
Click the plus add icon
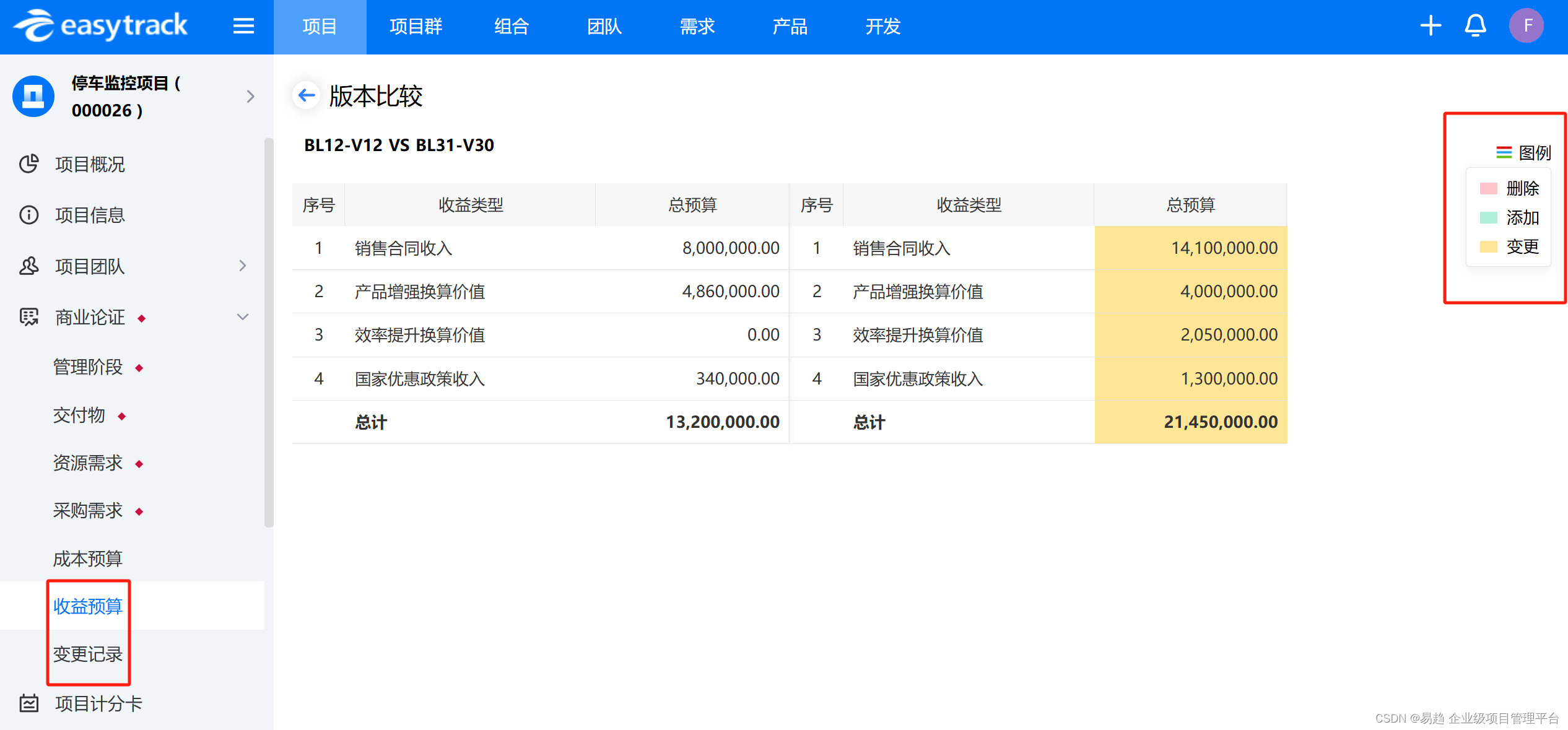point(1431,26)
